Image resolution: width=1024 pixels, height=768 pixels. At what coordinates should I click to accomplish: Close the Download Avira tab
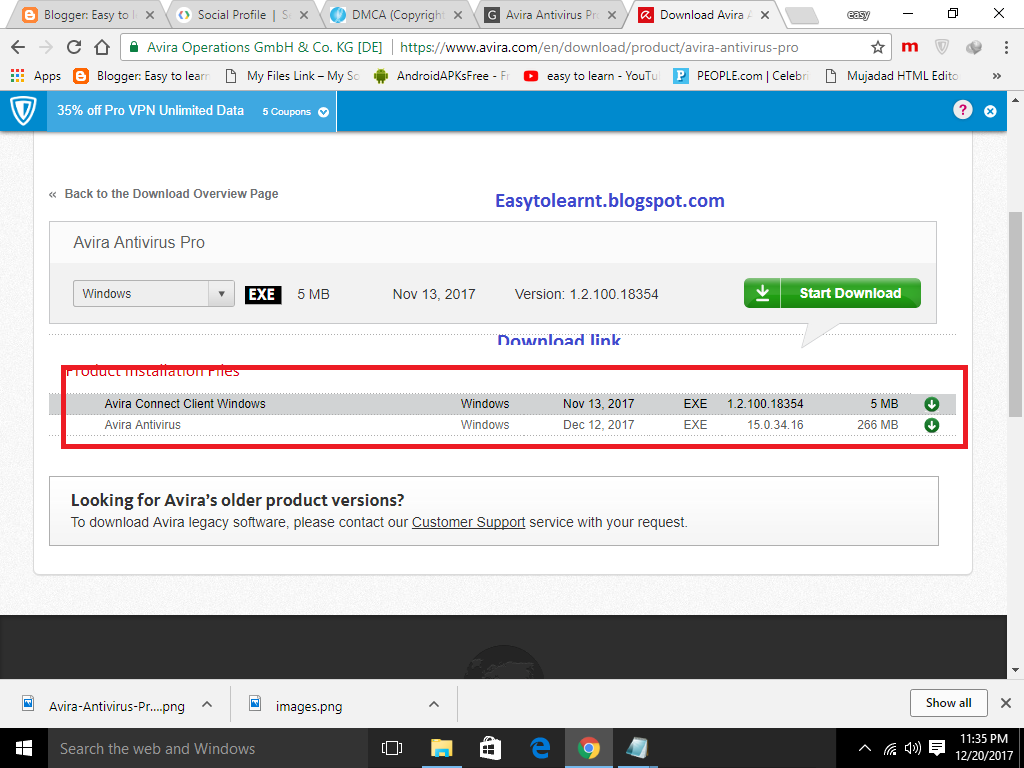765,14
